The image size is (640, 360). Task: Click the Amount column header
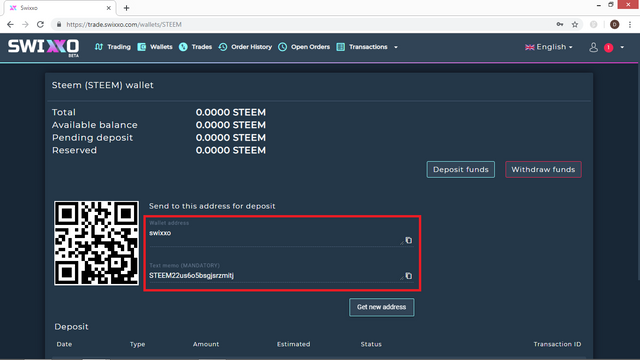206,344
